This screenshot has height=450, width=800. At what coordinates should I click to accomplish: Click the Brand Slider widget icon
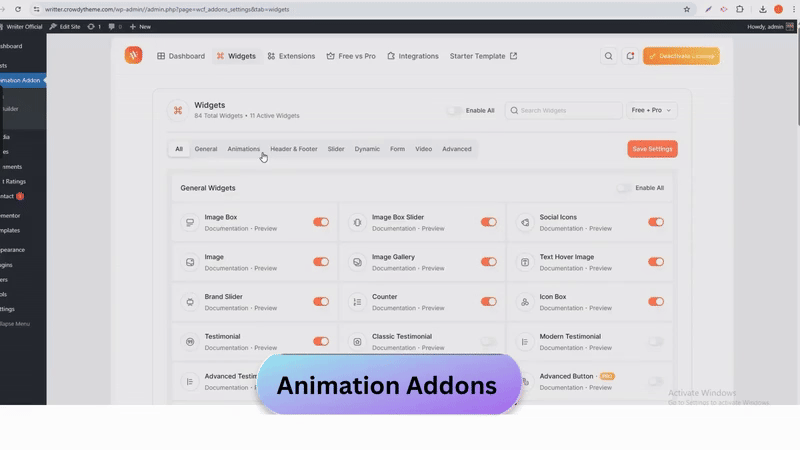tap(190, 302)
